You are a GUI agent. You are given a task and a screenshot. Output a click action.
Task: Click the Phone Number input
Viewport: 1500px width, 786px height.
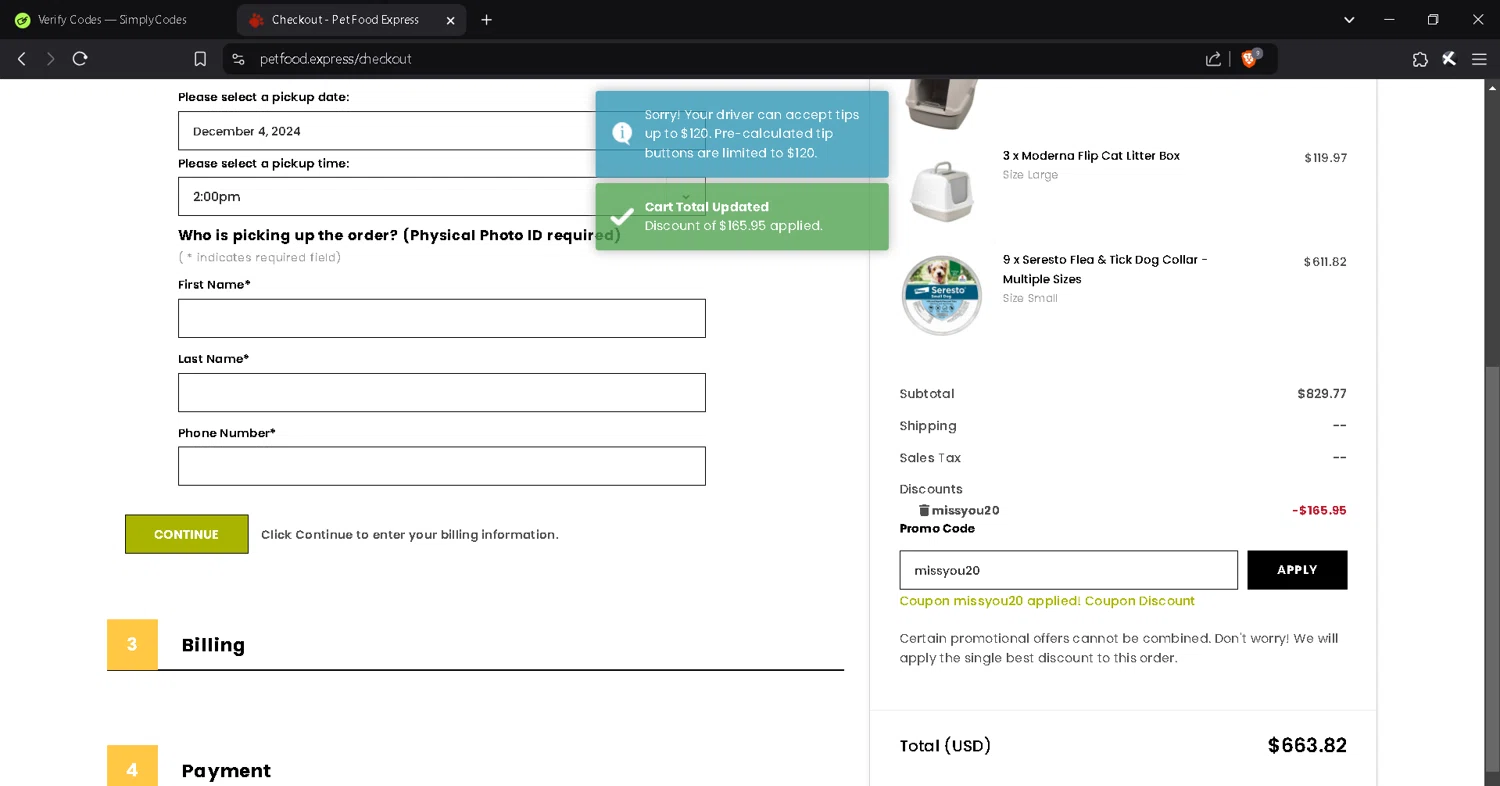click(441, 466)
